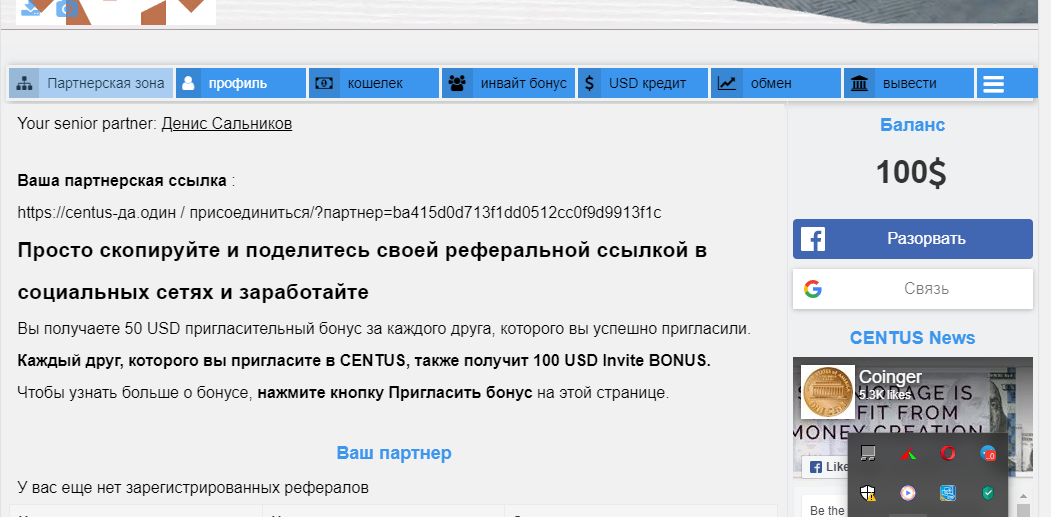The height and width of the screenshot is (517, 1051).
Task: Open senior partner link Денис Сальников
Action: click(227, 123)
